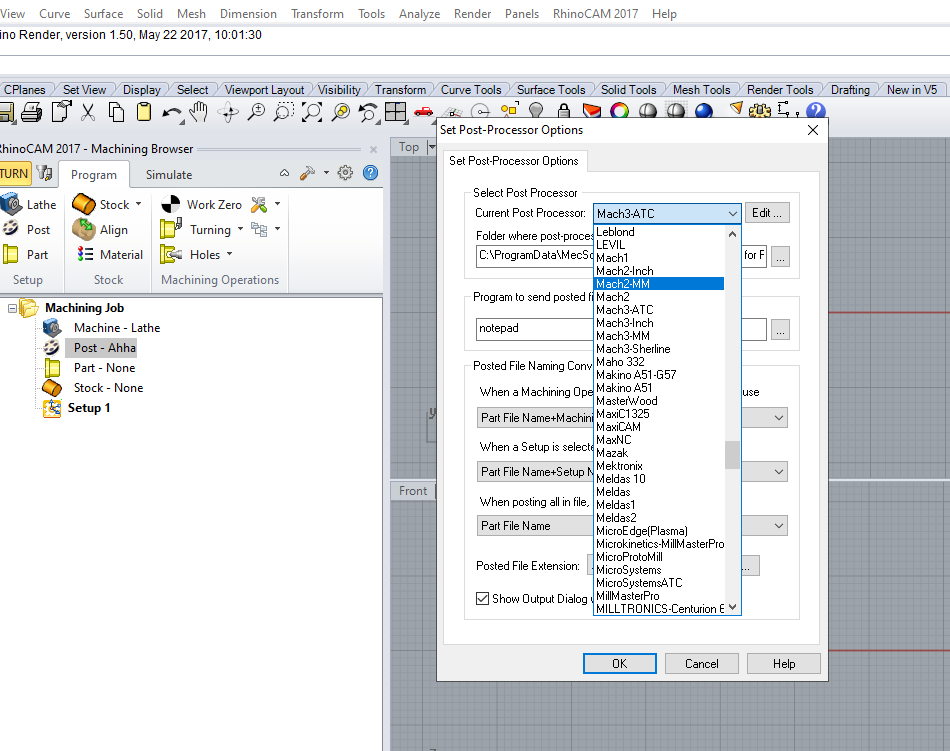Click the Align stock button
The height and width of the screenshot is (751, 950).
100,230
